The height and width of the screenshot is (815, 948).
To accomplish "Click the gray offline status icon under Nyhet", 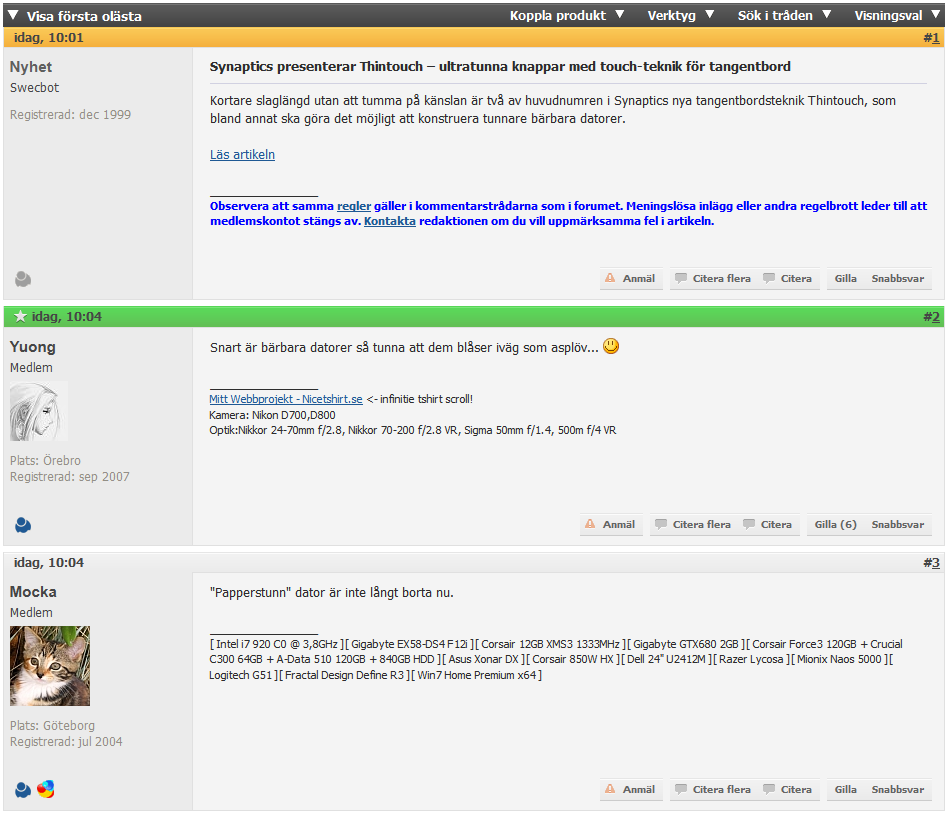I will point(23,279).
